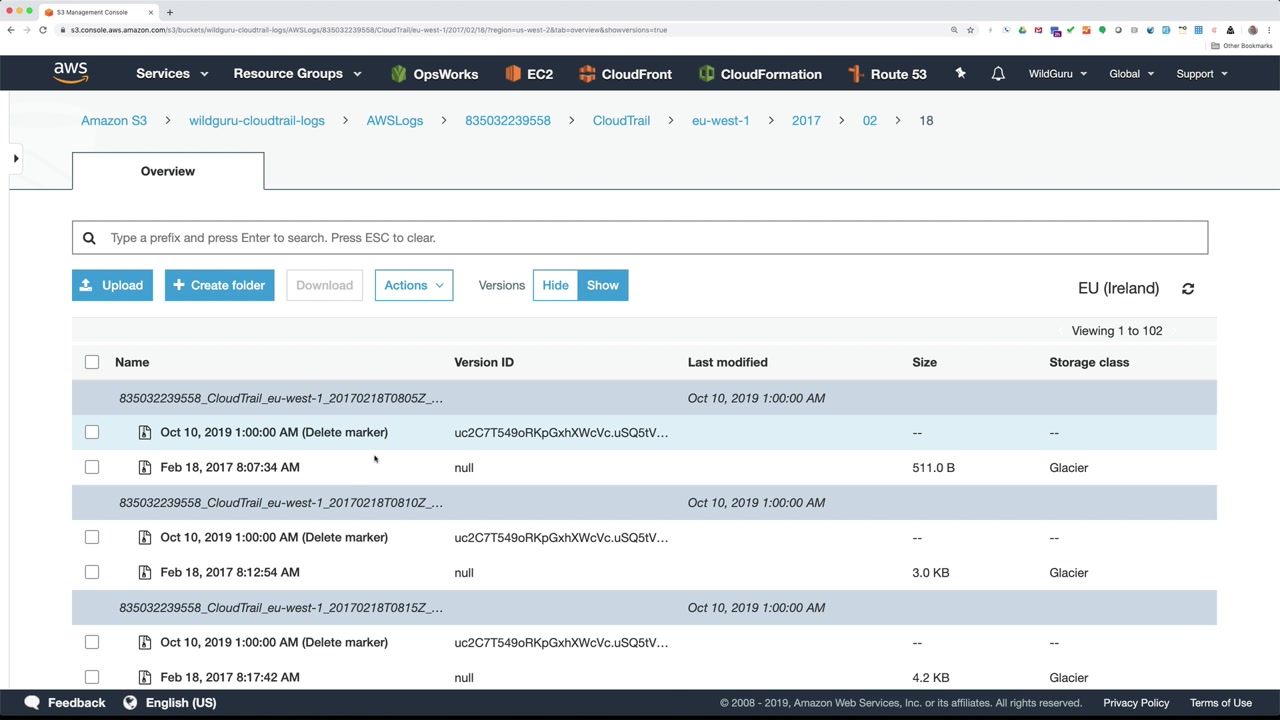Click the Feedback speech bubble icon
This screenshot has width=1280, height=720.
32,702
